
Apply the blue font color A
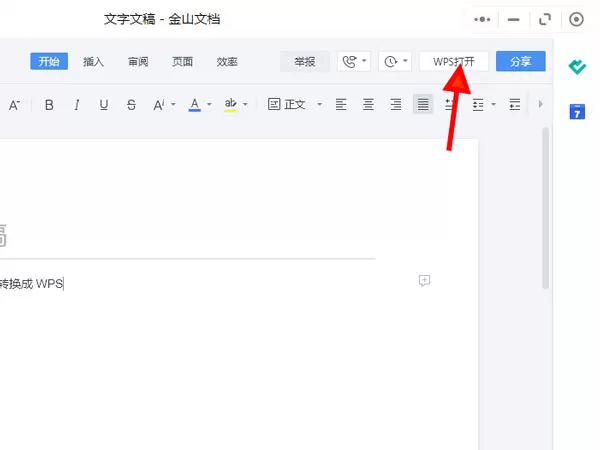coord(194,104)
